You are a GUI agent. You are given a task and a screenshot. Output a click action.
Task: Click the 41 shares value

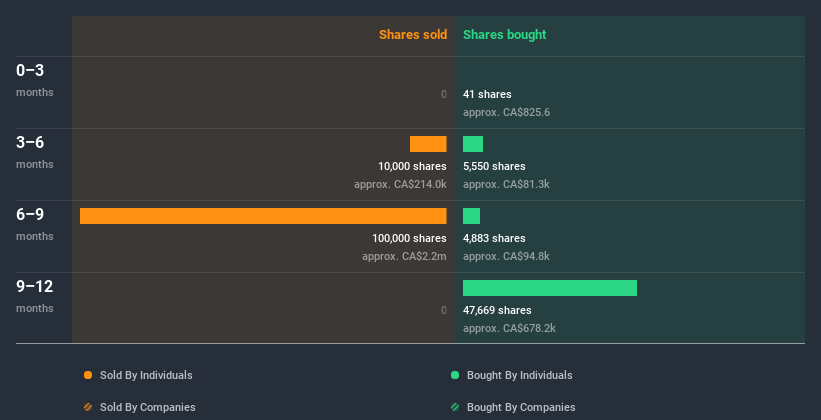click(x=487, y=94)
